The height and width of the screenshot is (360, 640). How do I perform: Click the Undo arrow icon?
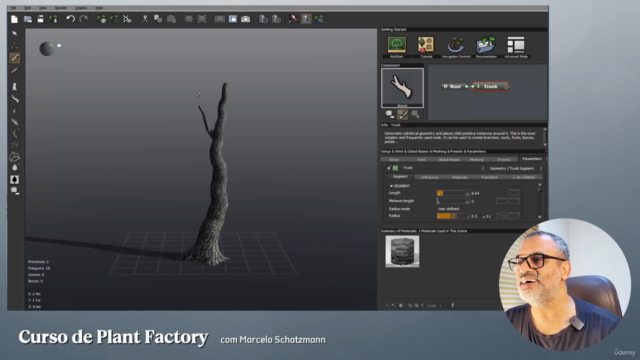[71, 19]
